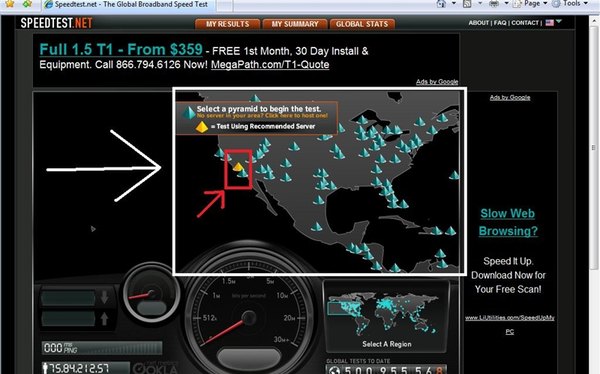Click the US flag language icon
600x374 pixels.
tap(549, 23)
